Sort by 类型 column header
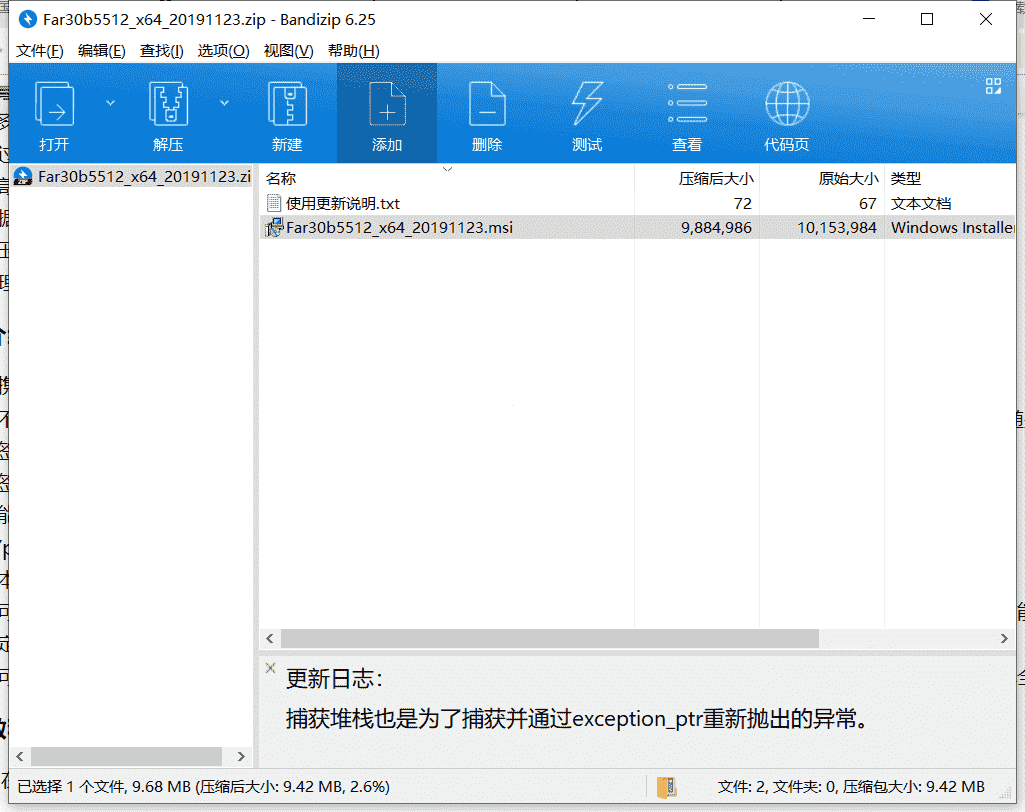1025x812 pixels. (950, 178)
